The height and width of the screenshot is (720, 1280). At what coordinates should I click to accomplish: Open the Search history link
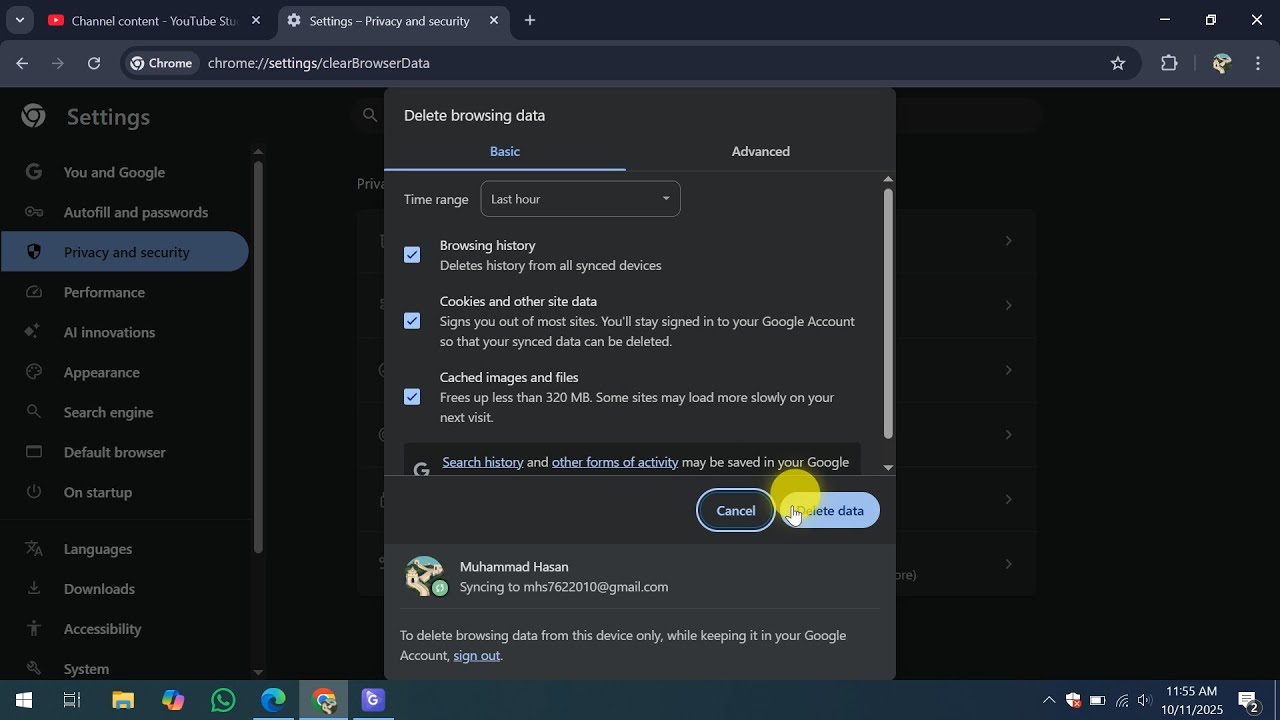(483, 462)
